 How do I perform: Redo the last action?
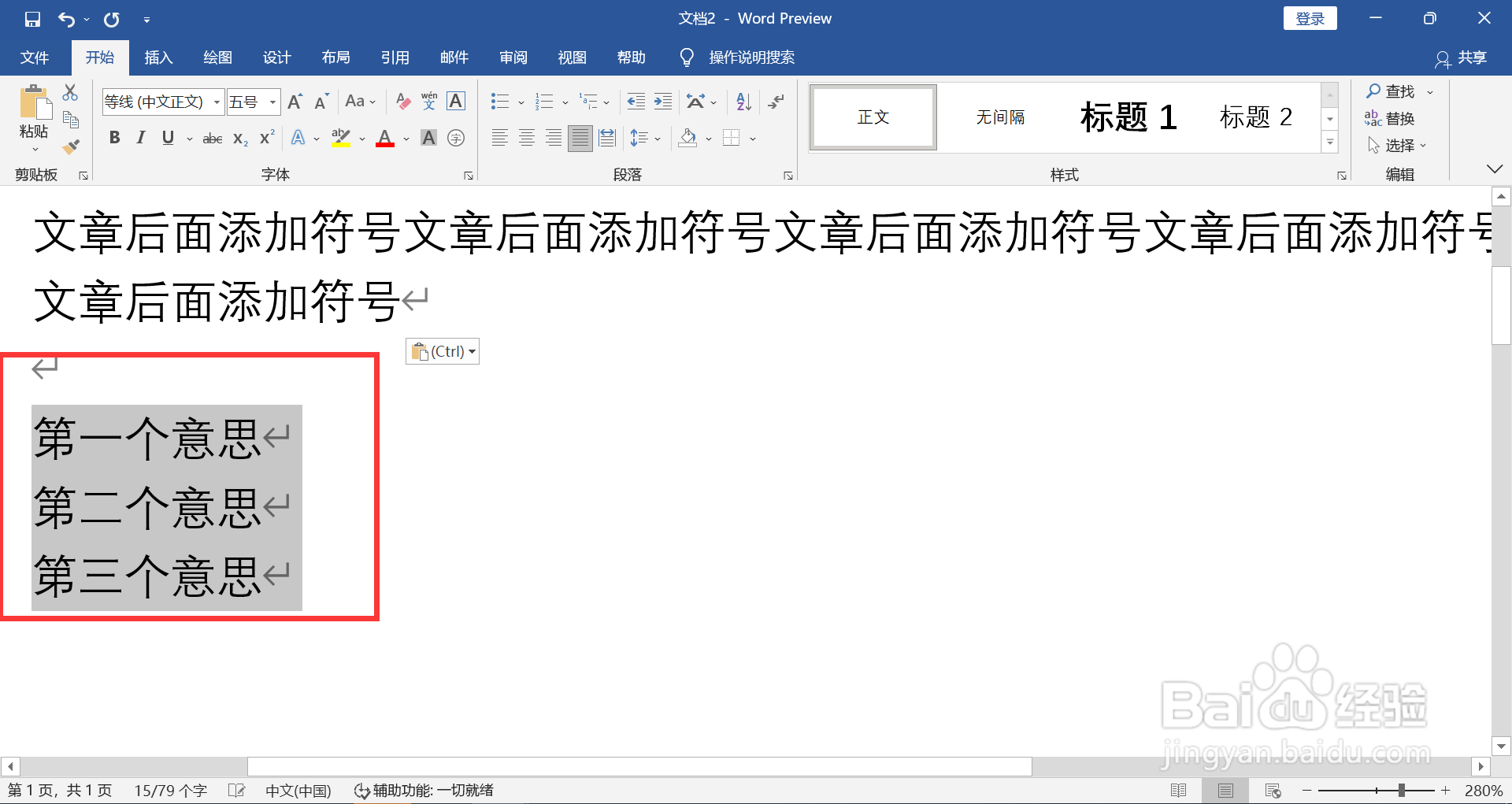click(x=112, y=19)
